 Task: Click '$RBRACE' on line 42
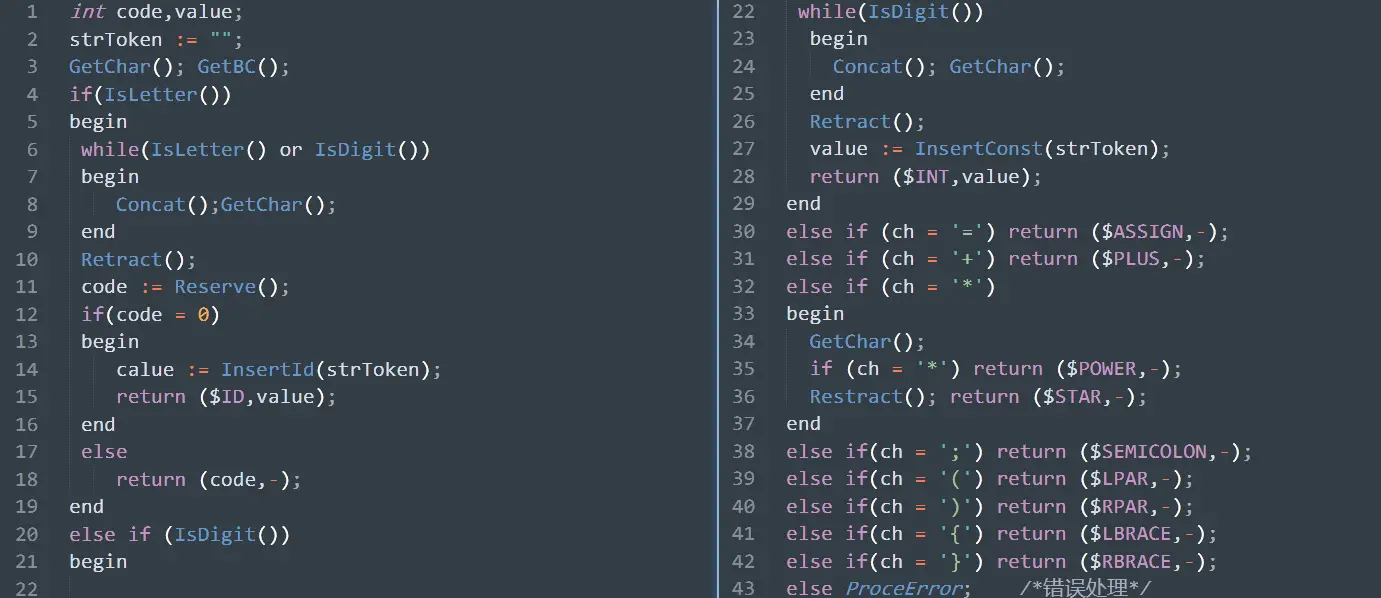pos(1130,562)
